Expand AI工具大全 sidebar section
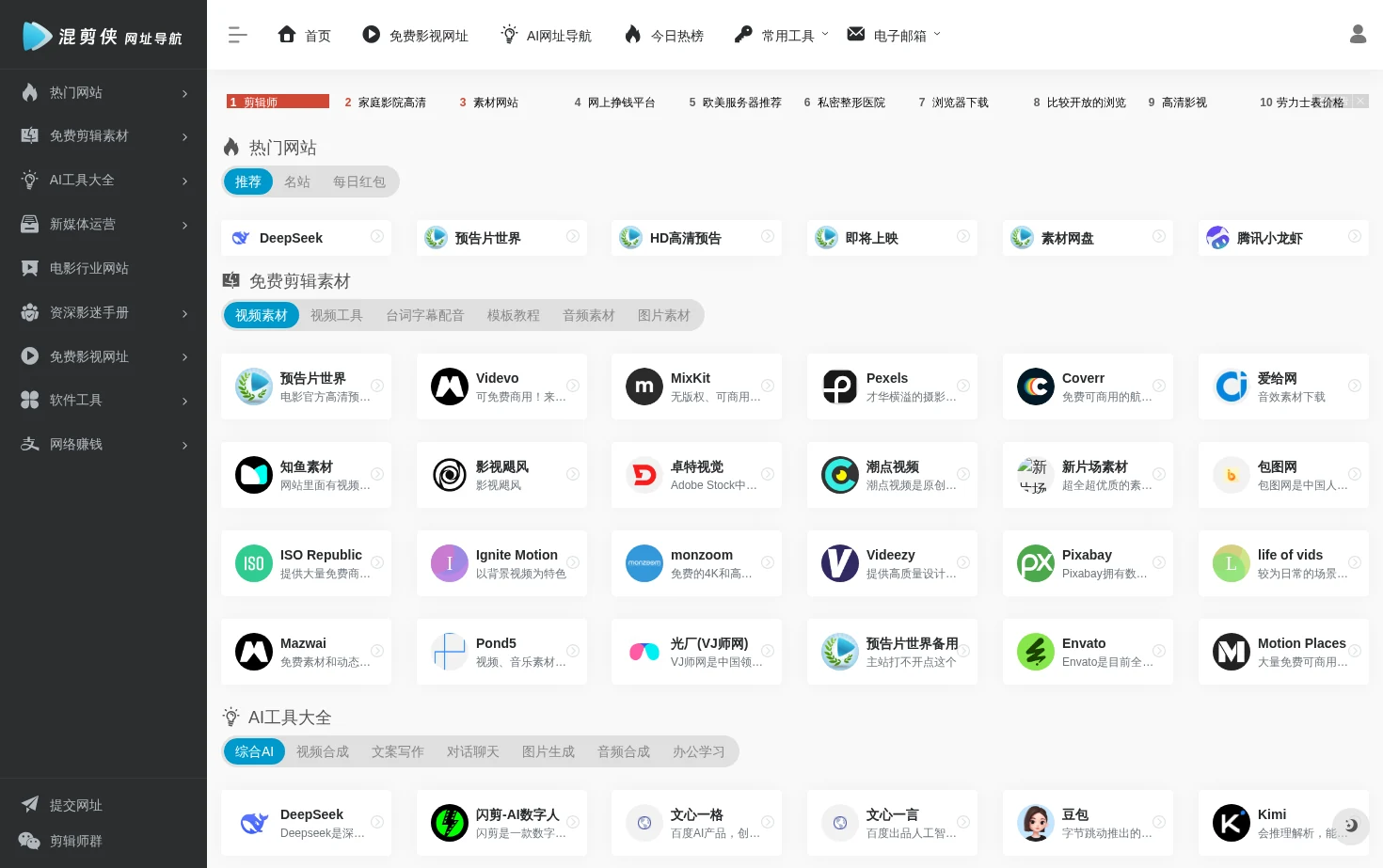Image resolution: width=1383 pixels, height=868 pixels. 184,181
